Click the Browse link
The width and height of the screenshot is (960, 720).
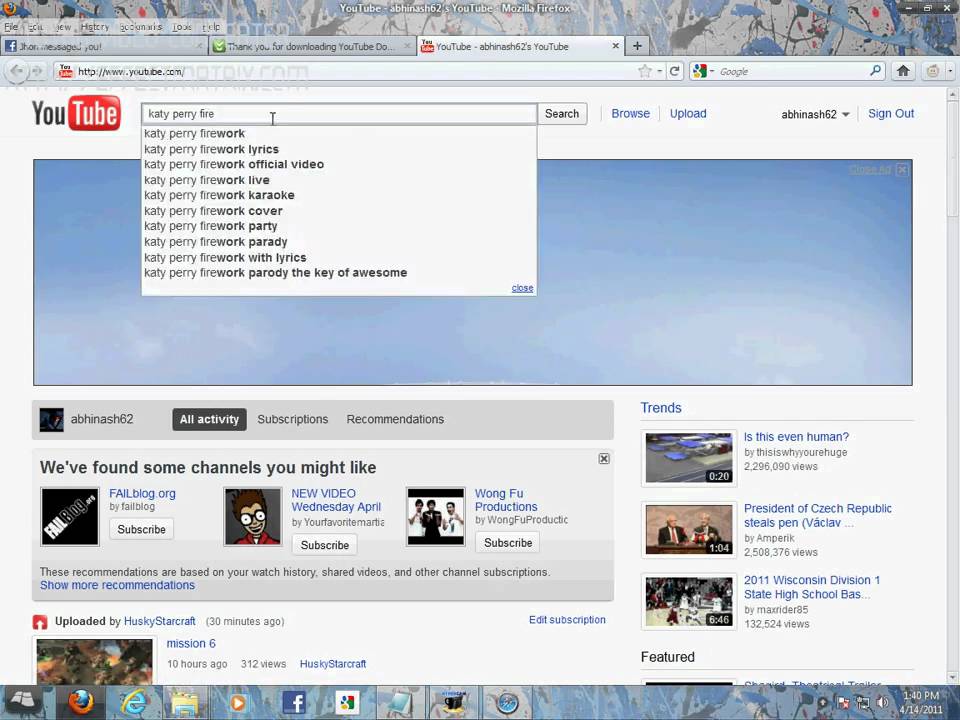coord(631,114)
